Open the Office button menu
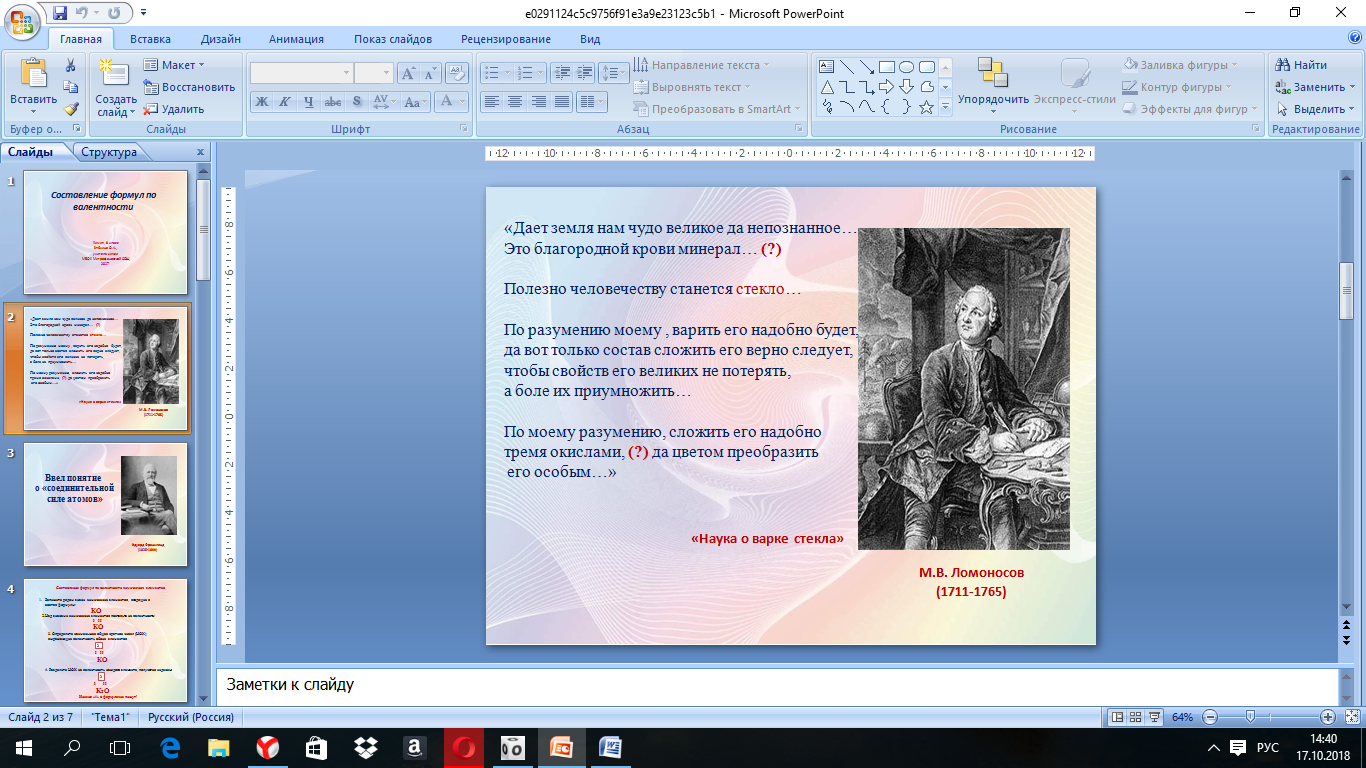The height and width of the screenshot is (768, 1366). [22, 21]
